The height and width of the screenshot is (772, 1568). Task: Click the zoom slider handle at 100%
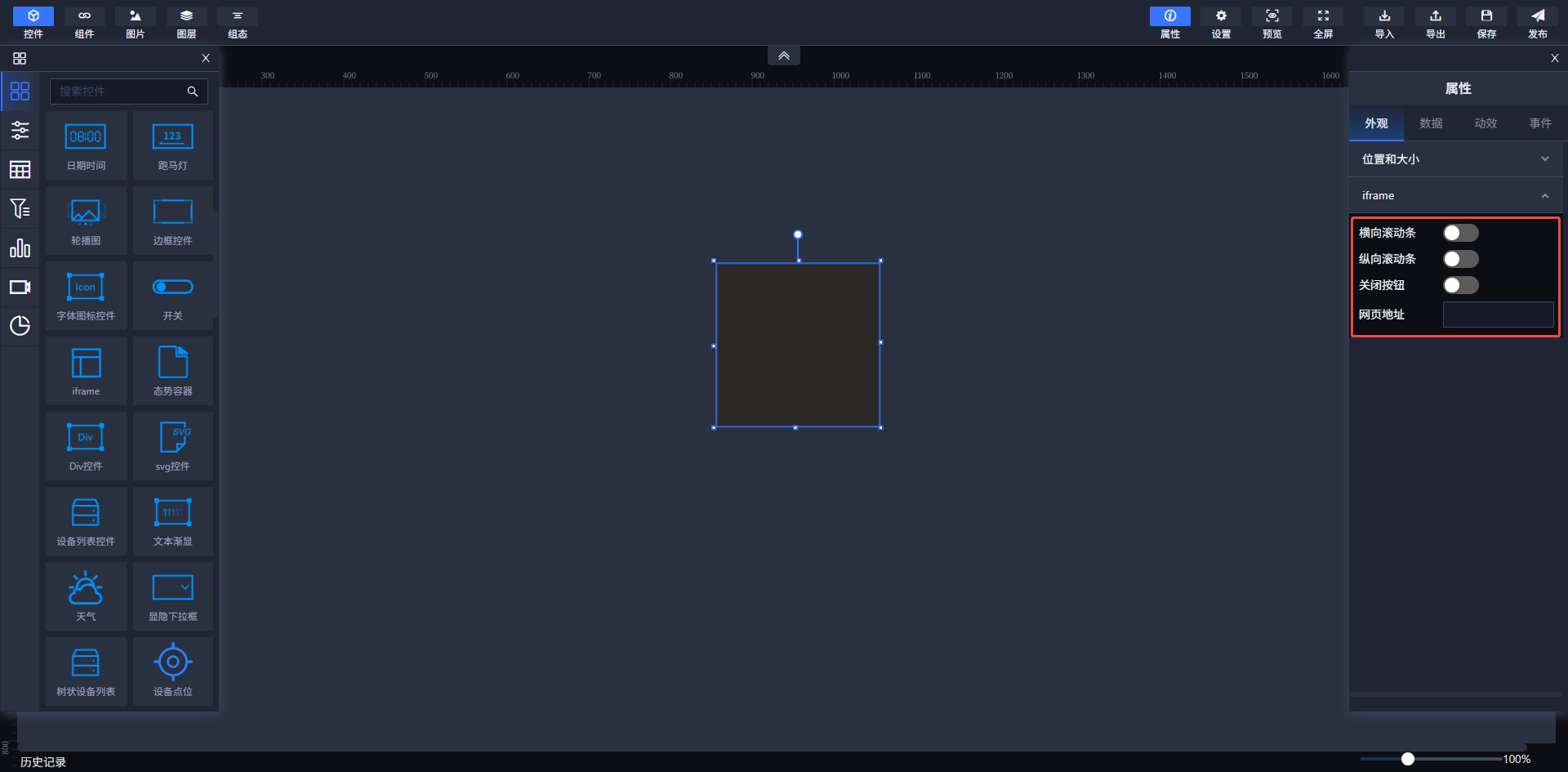pyautogui.click(x=1408, y=759)
